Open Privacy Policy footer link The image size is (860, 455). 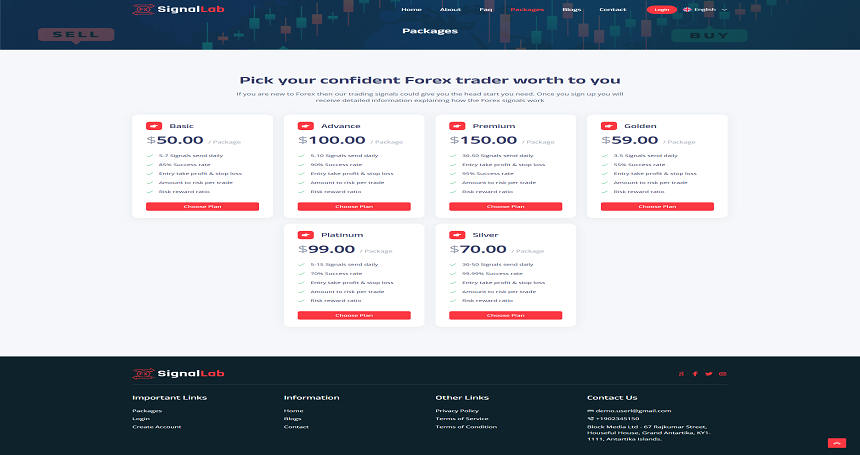click(x=457, y=411)
